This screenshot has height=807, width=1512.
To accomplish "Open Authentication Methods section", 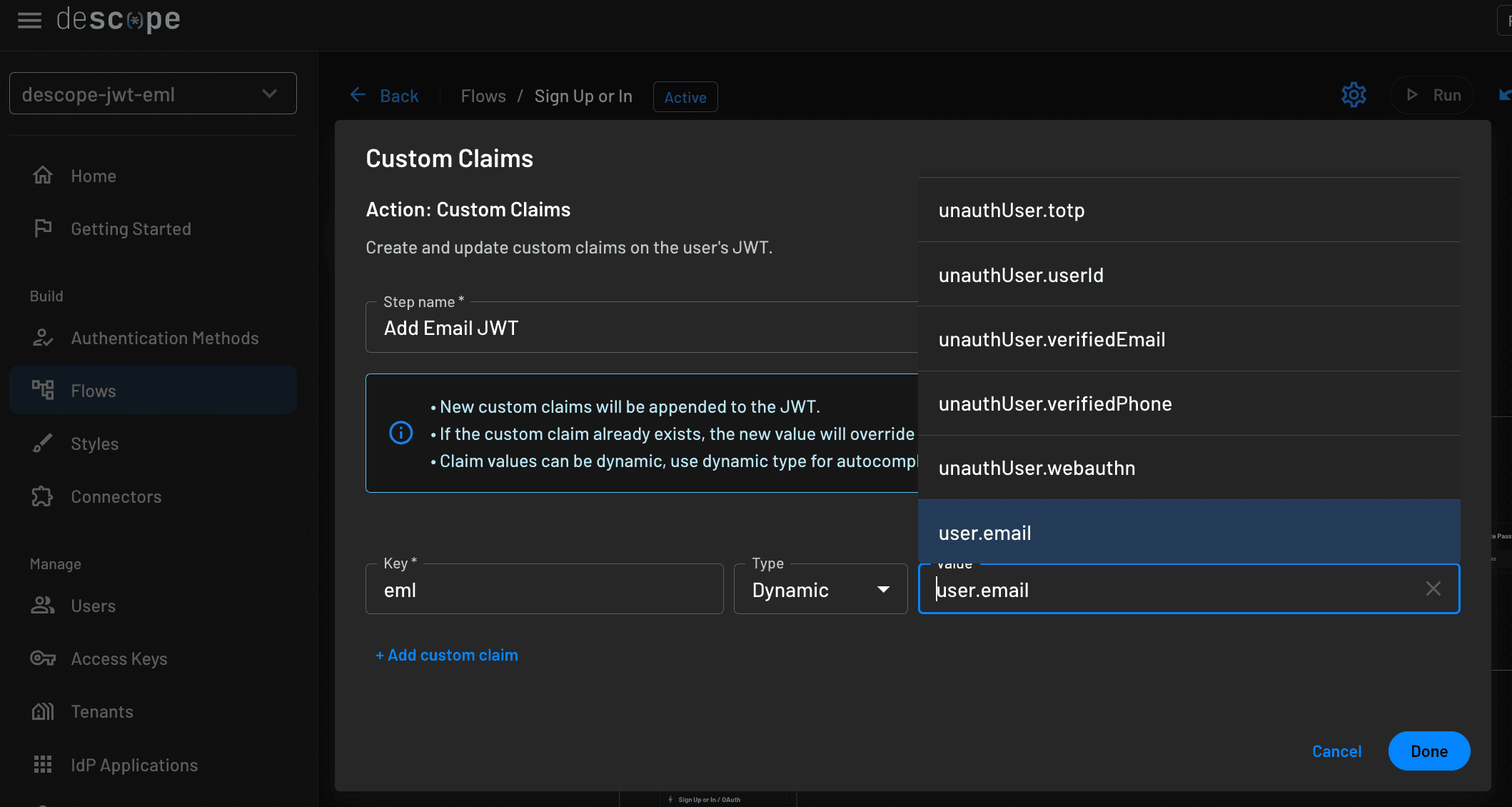I will (164, 338).
